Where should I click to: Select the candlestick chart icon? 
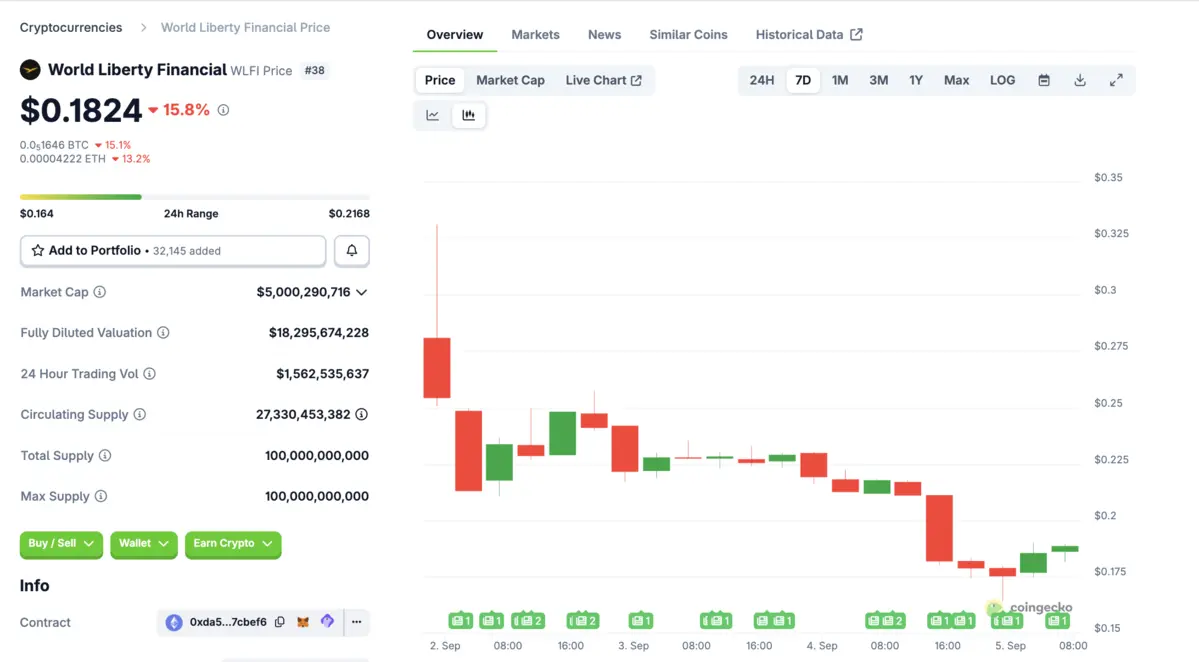(x=468, y=115)
